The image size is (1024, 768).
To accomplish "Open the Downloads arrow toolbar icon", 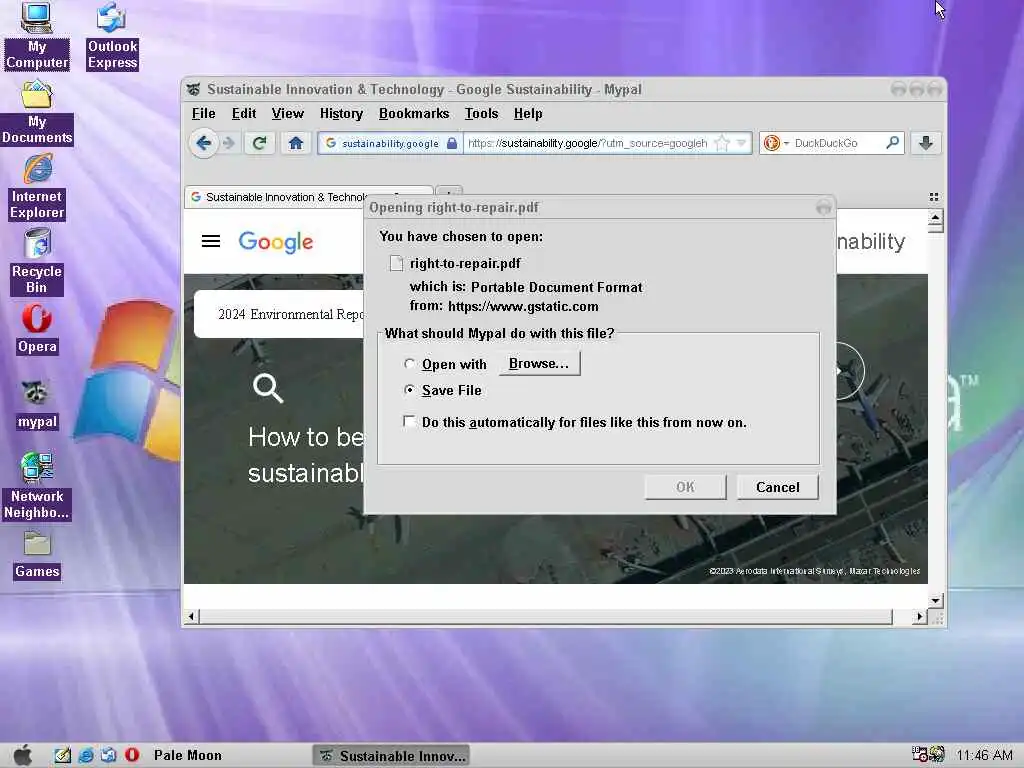I will (x=925, y=143).
